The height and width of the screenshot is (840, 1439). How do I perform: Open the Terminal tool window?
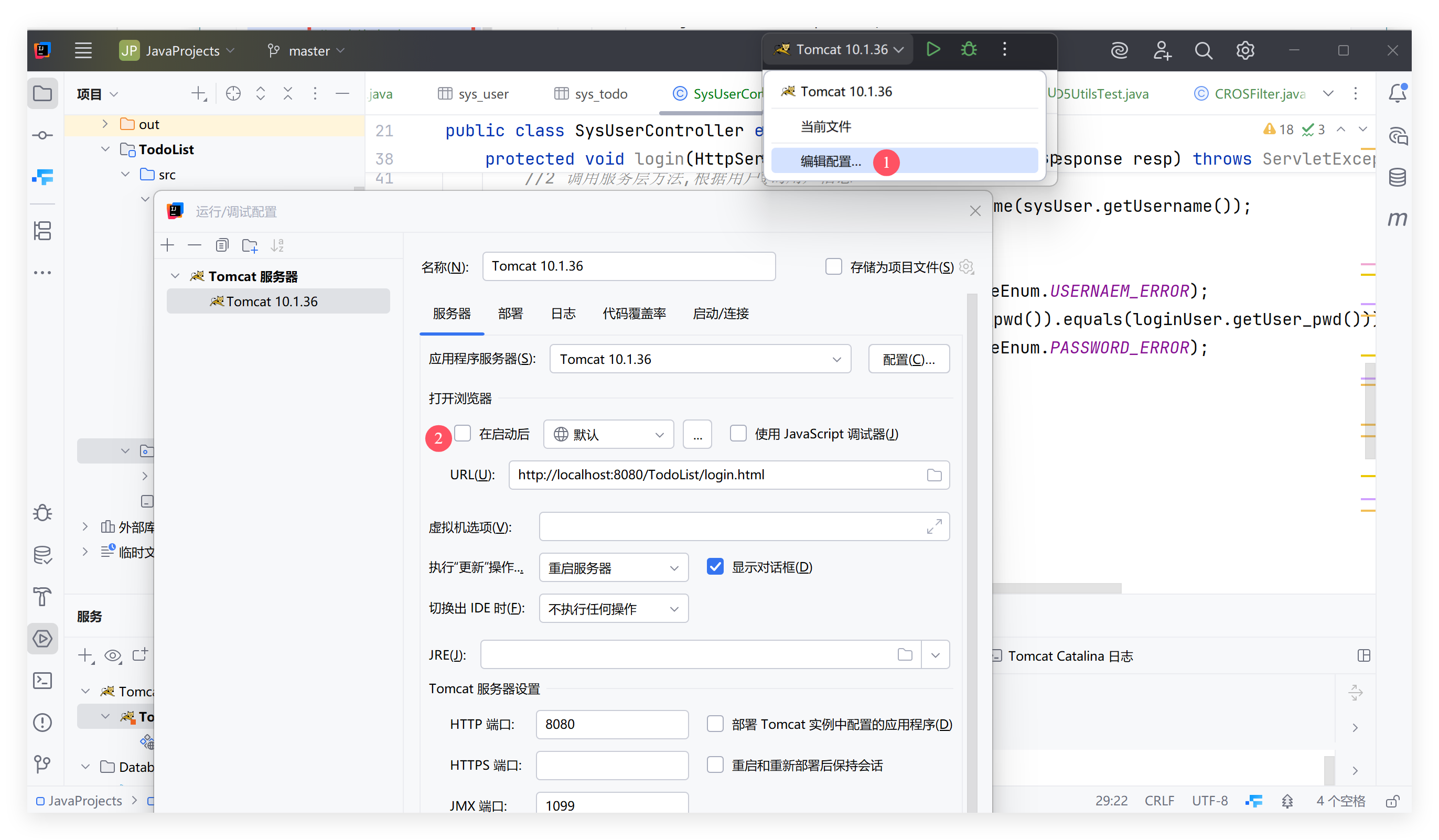tap(43, 680)
